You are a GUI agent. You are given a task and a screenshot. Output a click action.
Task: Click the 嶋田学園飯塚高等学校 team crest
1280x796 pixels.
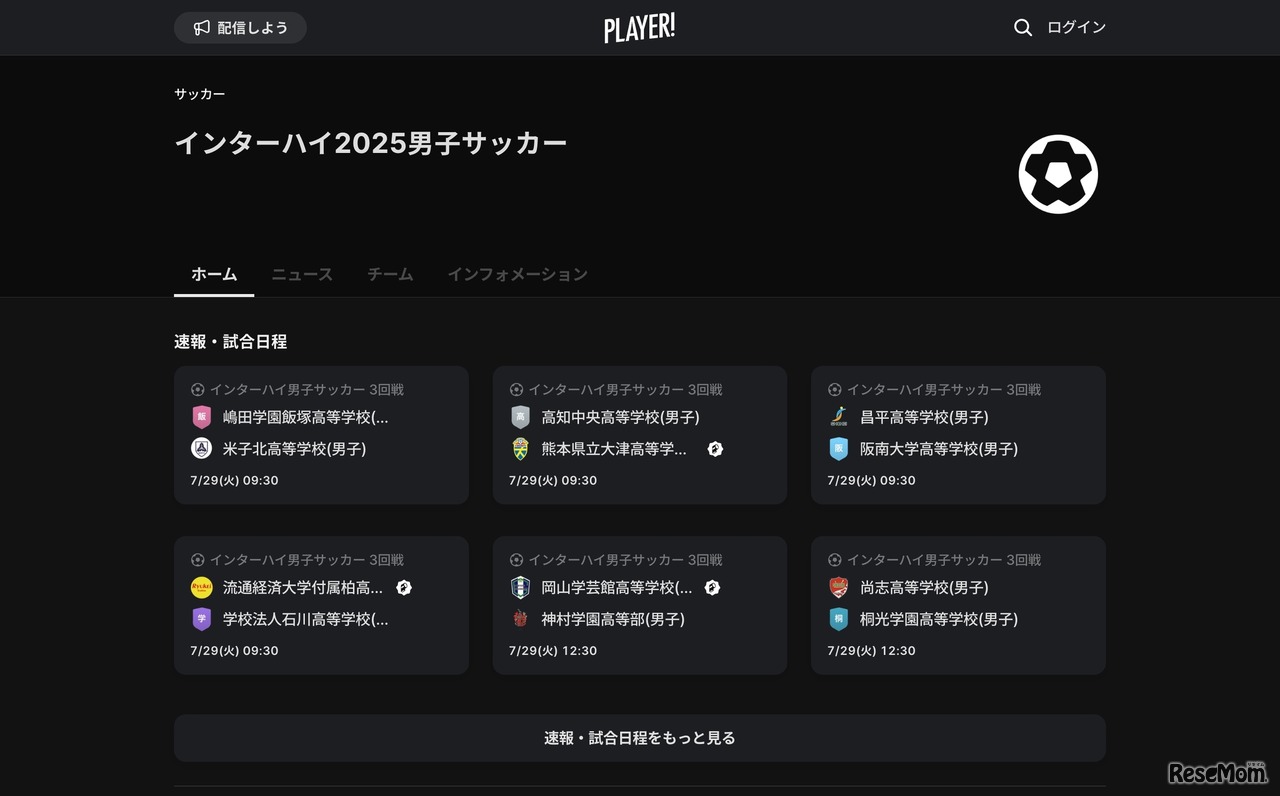point(201,417)
